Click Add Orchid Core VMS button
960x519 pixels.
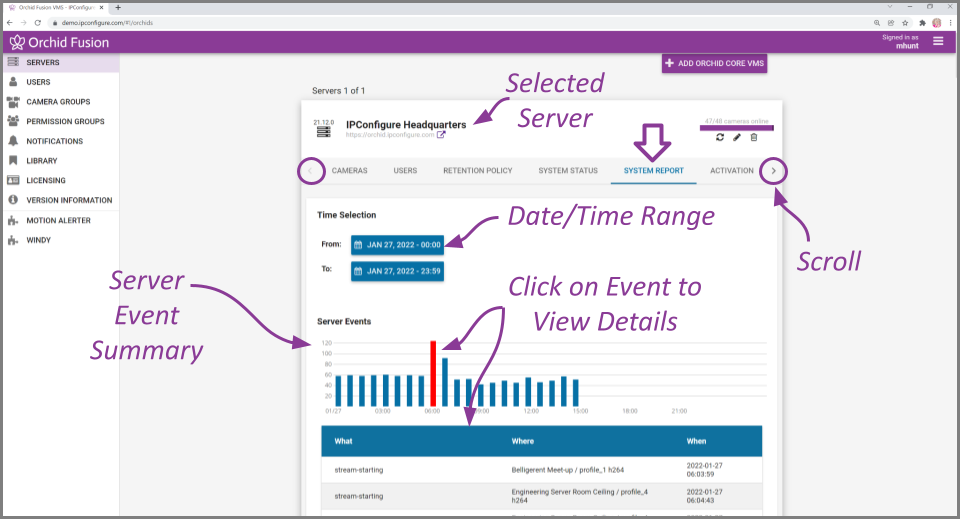[714, 63]
